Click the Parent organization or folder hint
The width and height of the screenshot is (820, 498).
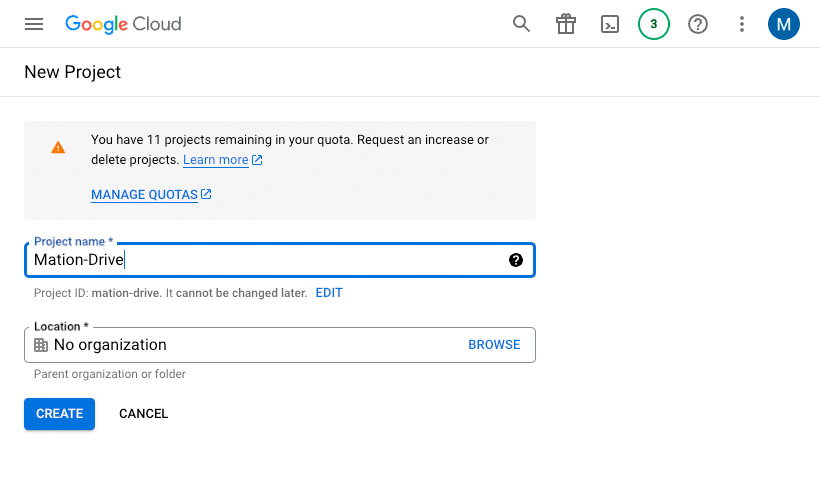(x=110, y=374)
